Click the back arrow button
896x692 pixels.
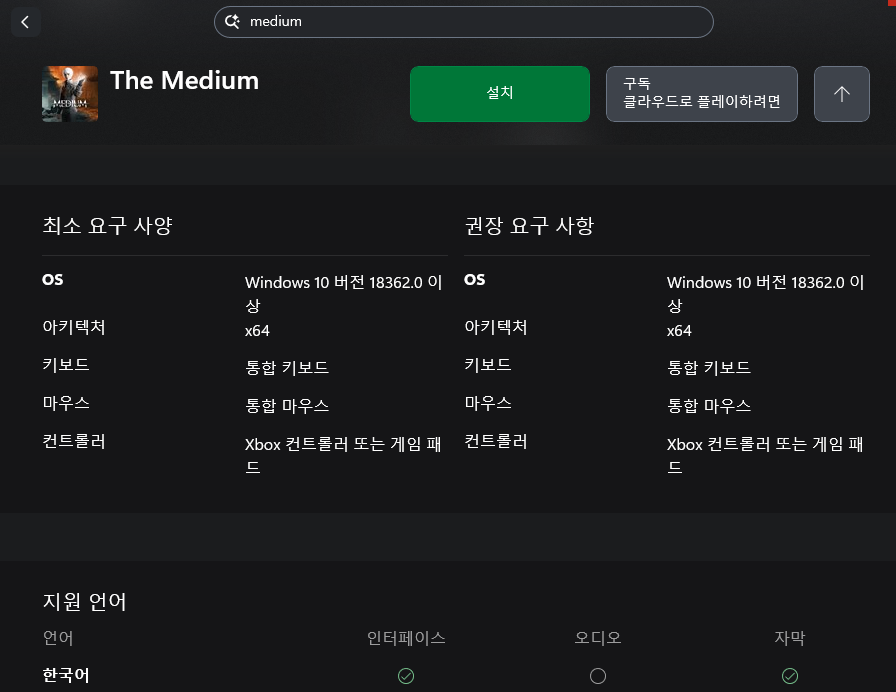(x=25, y=22)
